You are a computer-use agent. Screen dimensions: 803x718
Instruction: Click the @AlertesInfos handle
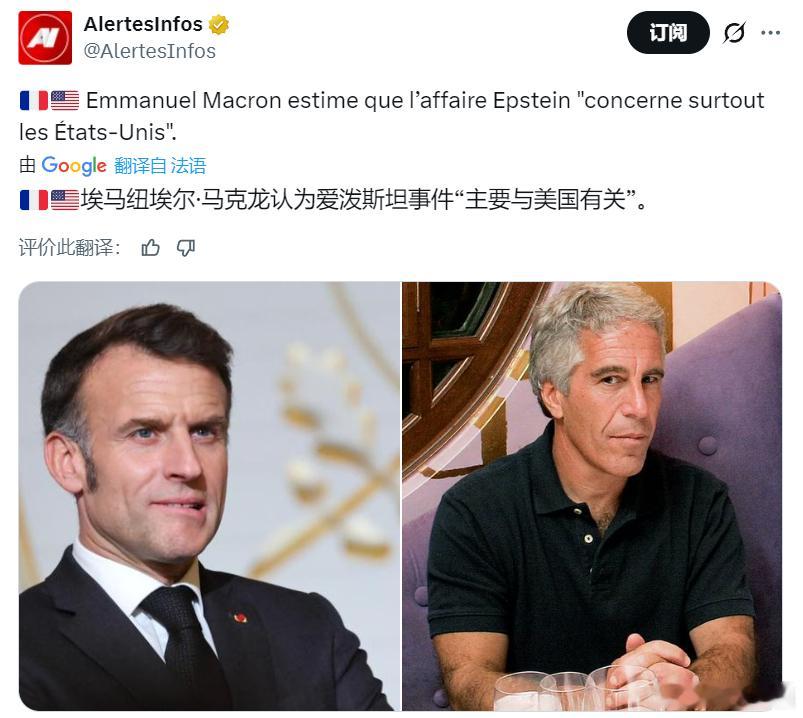150,51
